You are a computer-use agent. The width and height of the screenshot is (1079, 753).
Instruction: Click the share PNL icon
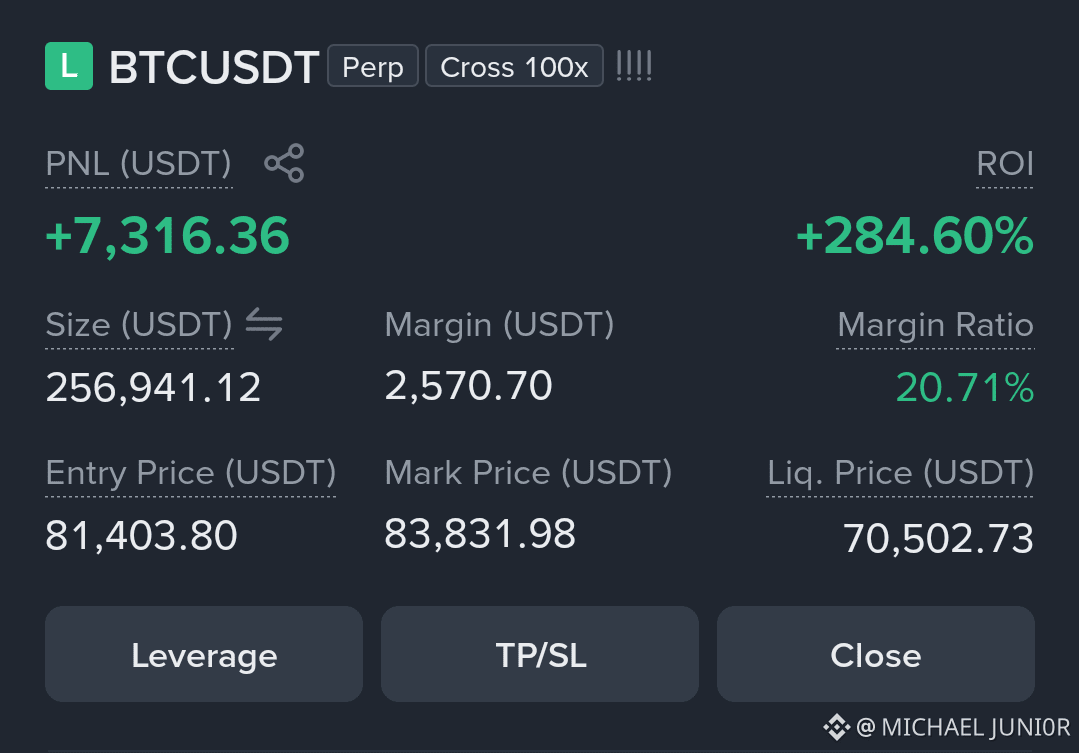point(284,163)
